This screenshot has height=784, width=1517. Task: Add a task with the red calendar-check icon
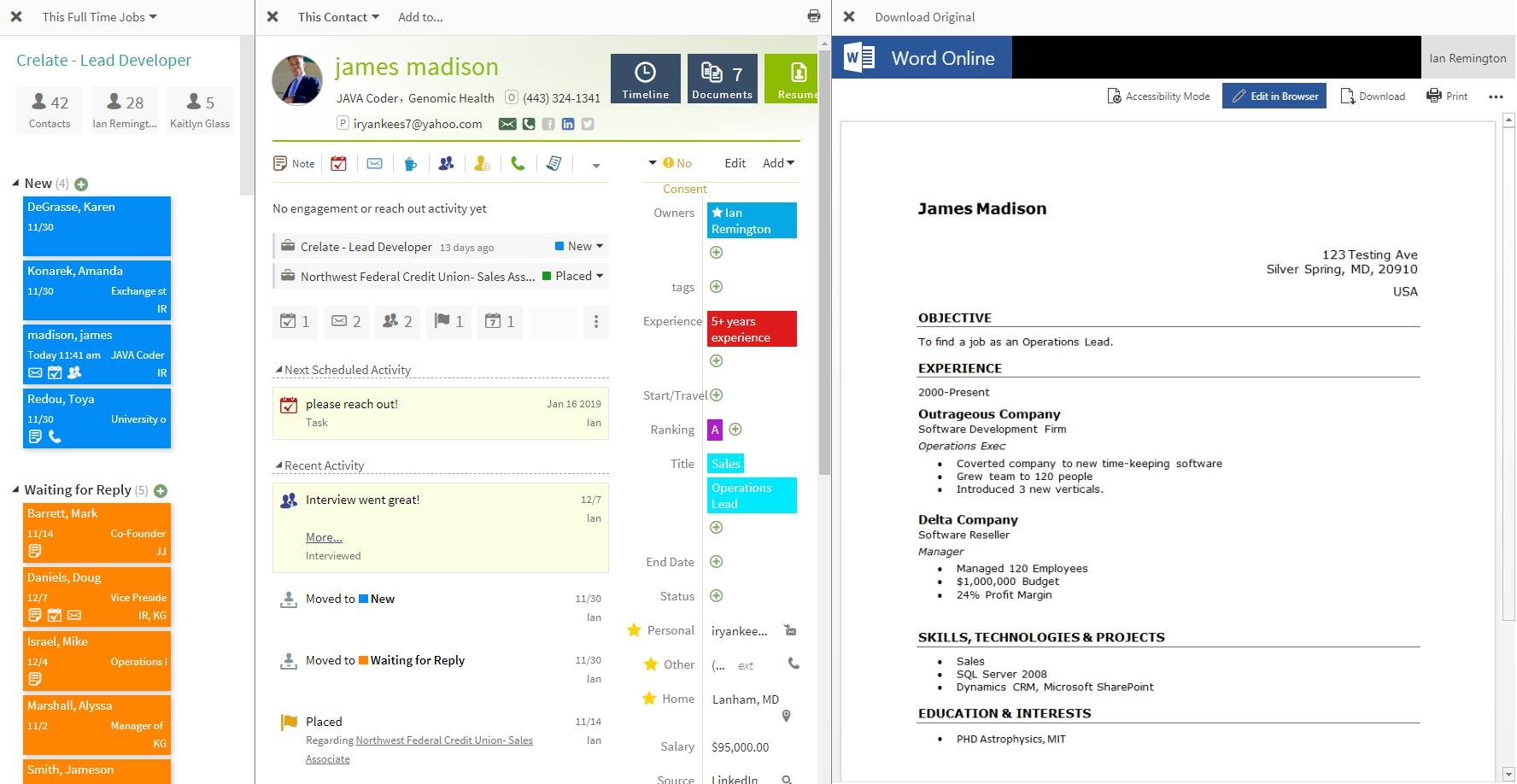(x=339, y=163)
